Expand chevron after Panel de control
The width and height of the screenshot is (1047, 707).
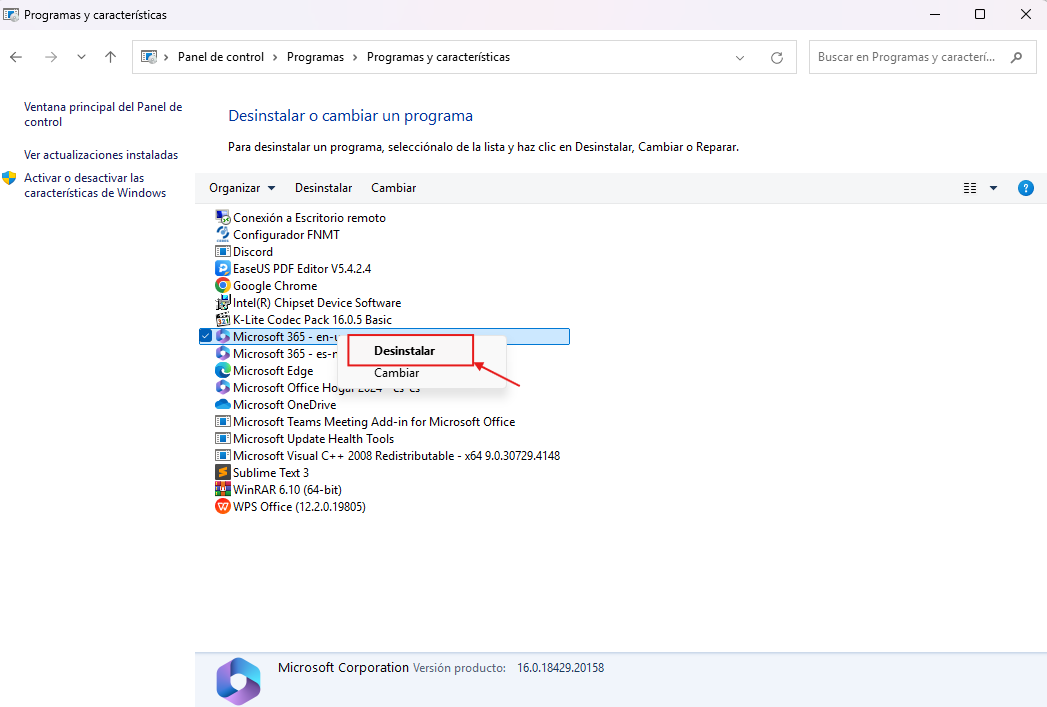click(x=275, y=57)
